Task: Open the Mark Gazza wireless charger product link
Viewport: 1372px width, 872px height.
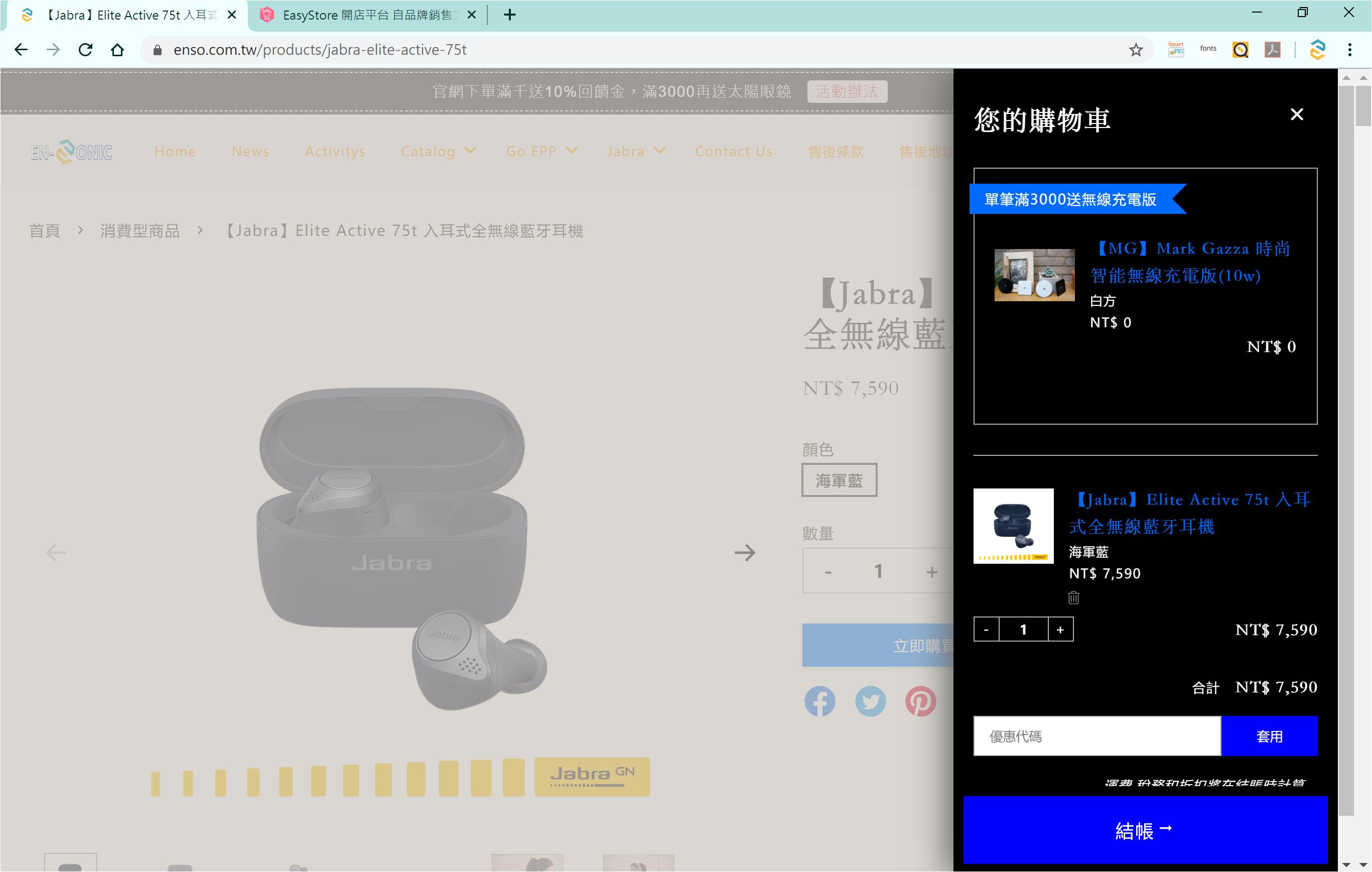Action: point(1190,262)
